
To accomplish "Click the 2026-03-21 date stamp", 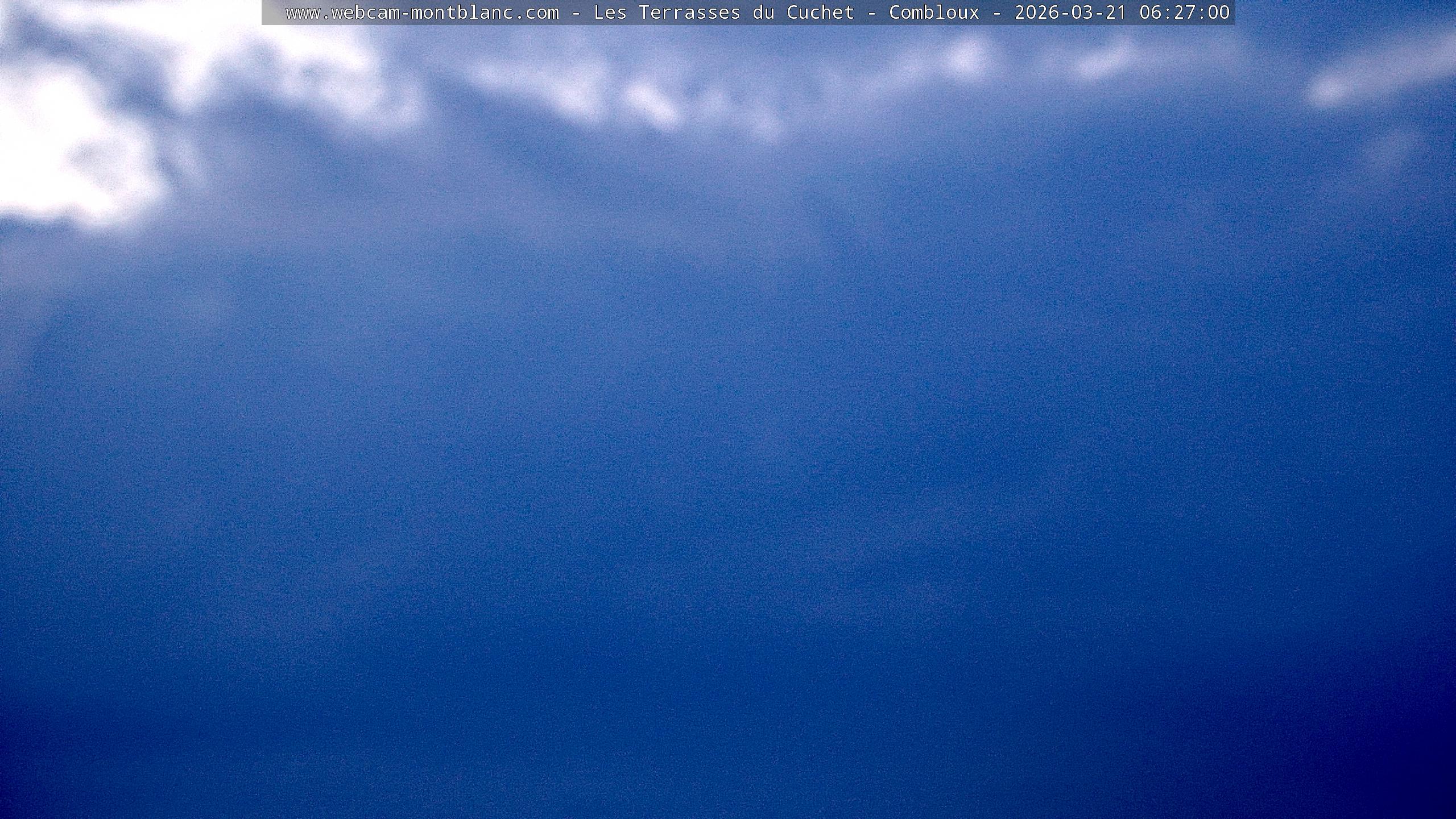I will click(1070, 13).
